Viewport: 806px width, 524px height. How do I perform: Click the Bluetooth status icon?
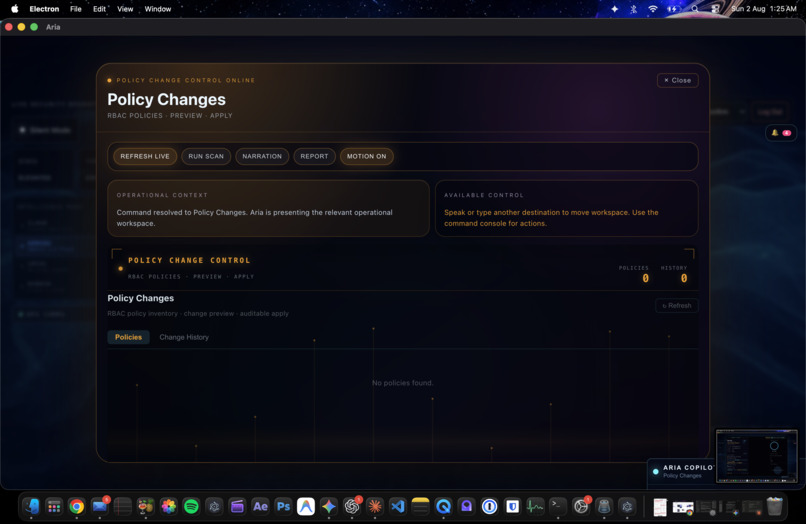click(633, 9)
